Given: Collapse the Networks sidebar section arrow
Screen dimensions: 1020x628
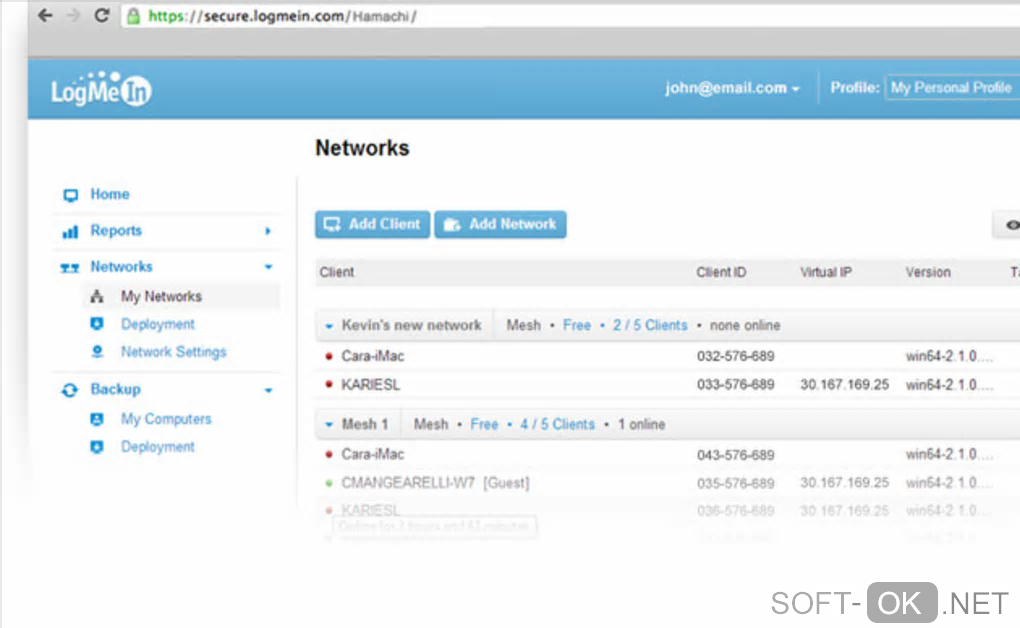Looking at the screenshot, I should click(x=268, y=267).
